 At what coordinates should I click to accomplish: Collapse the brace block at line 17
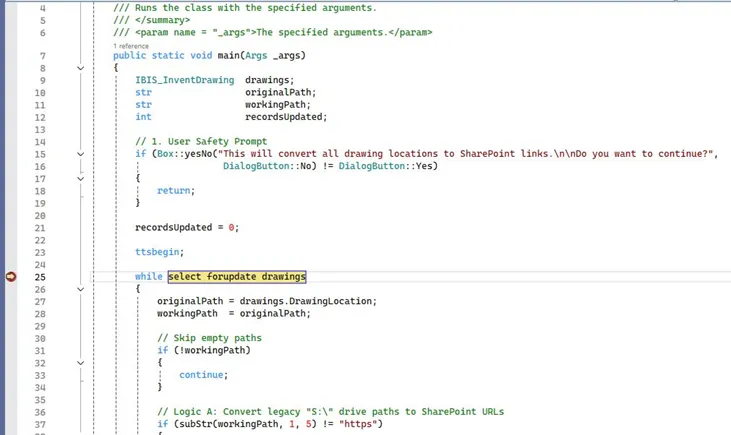pyautogui.click(x=80, y=179)
